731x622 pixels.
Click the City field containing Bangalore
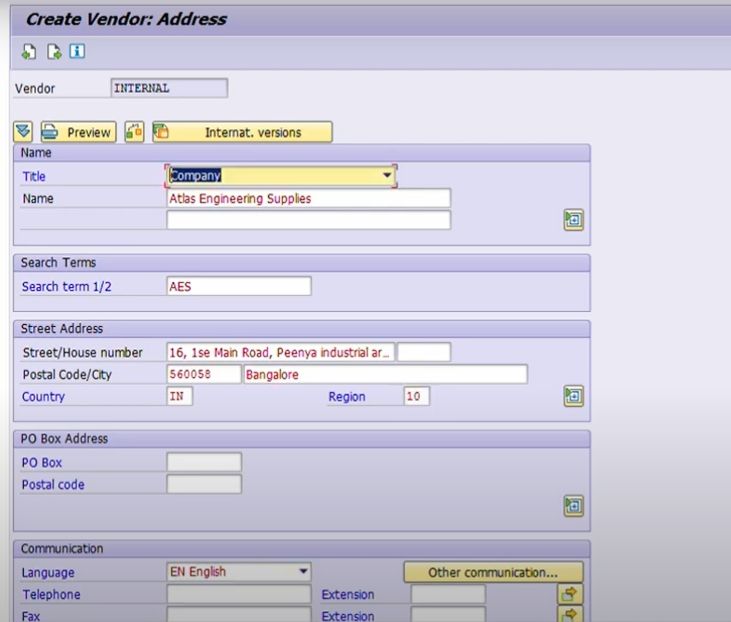point(386,374)
